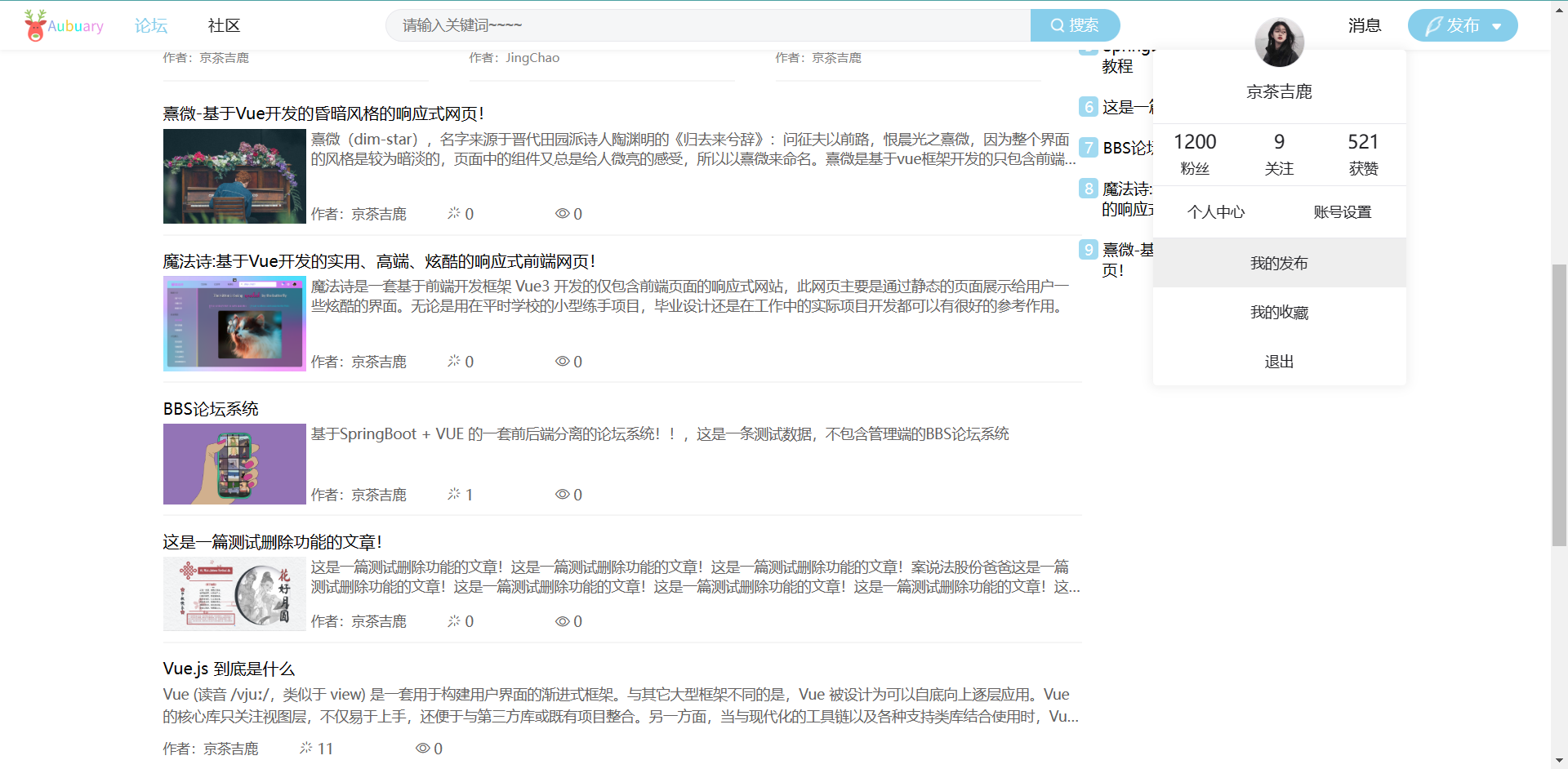Click the search magnifier icon
The width and height of the screenshot is (1568, 769).
point(1057,24)
